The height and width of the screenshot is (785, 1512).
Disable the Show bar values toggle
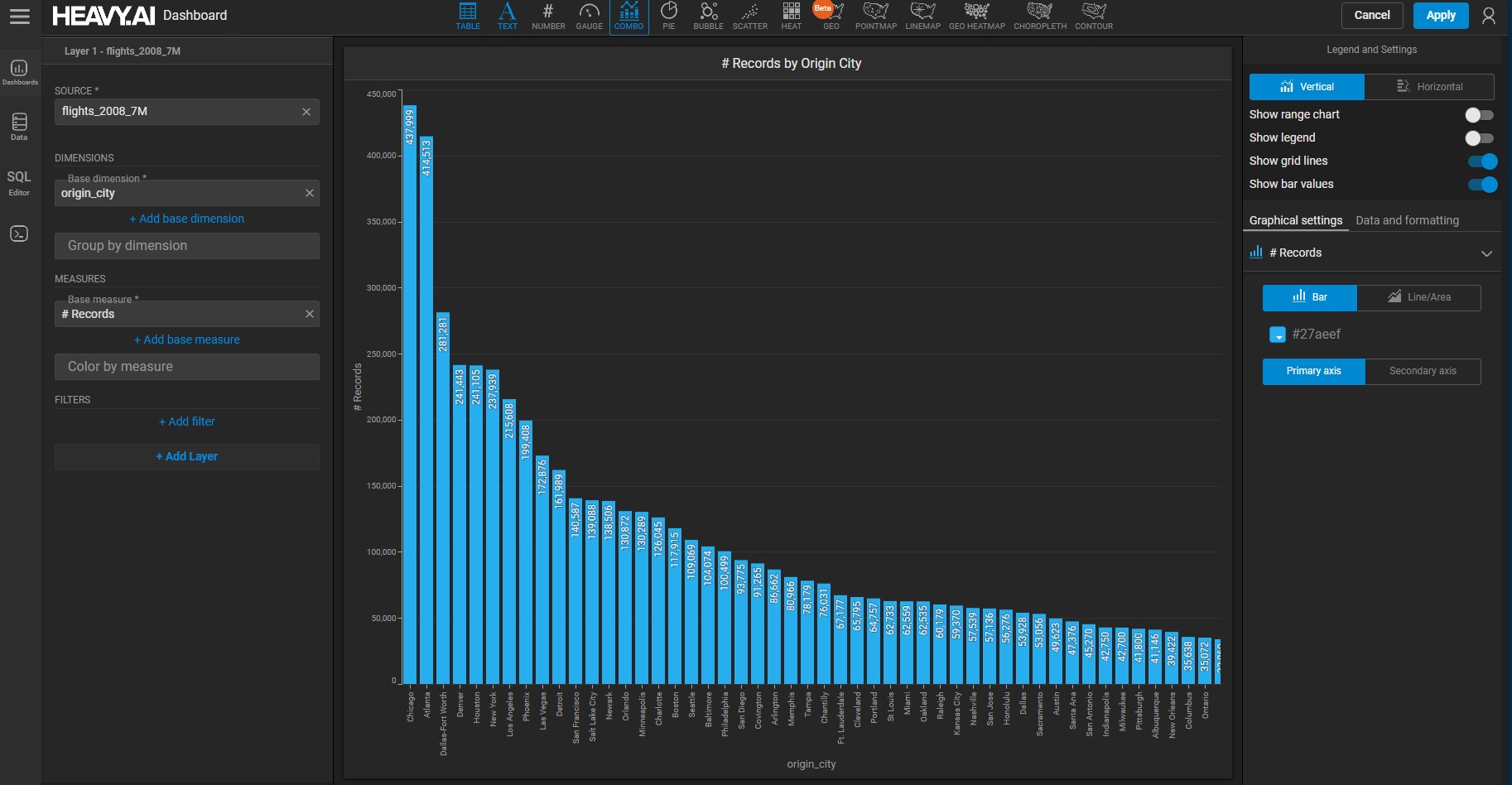(x=1482, y=185)
